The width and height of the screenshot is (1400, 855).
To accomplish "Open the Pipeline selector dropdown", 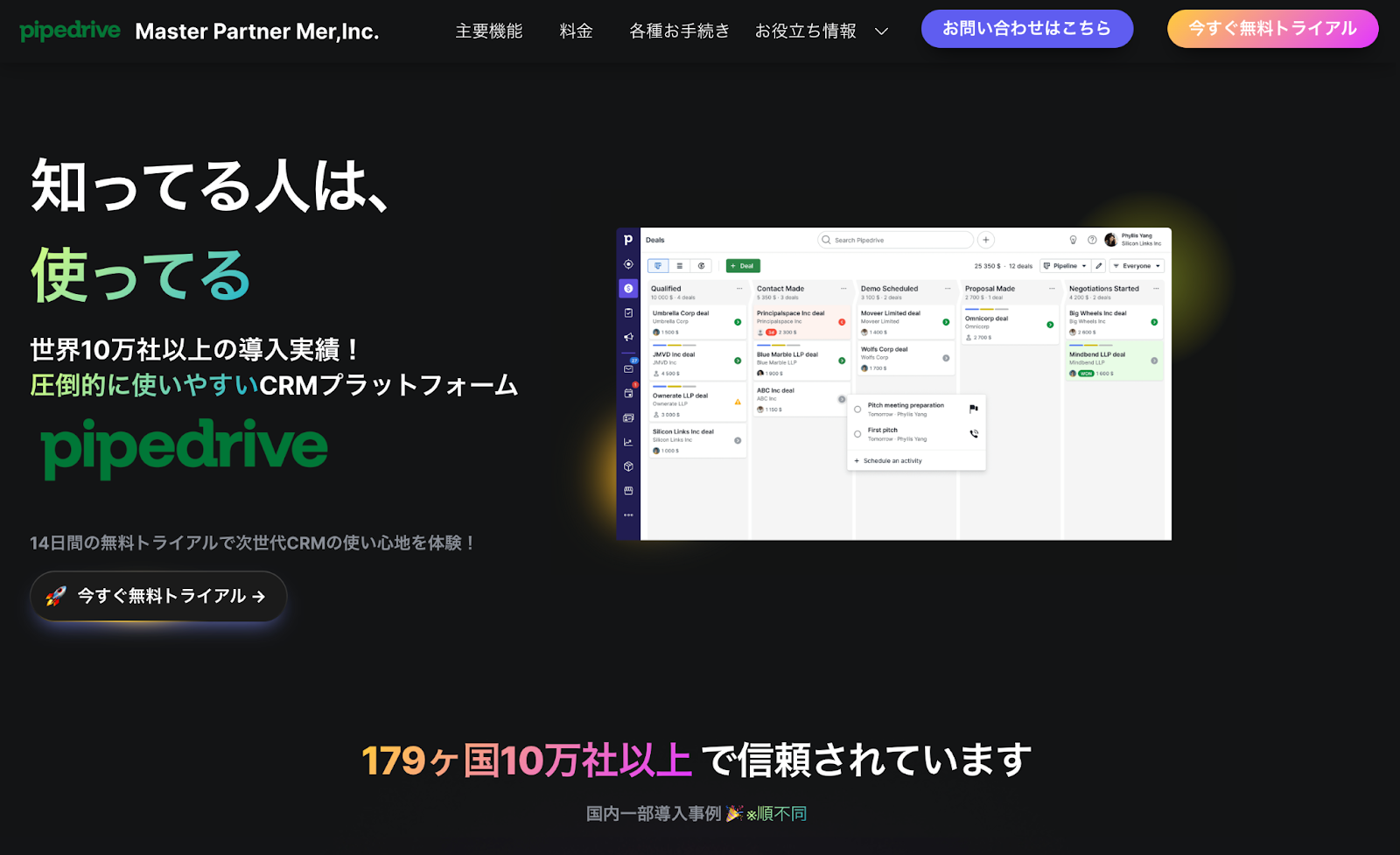I will [1065, 266].
